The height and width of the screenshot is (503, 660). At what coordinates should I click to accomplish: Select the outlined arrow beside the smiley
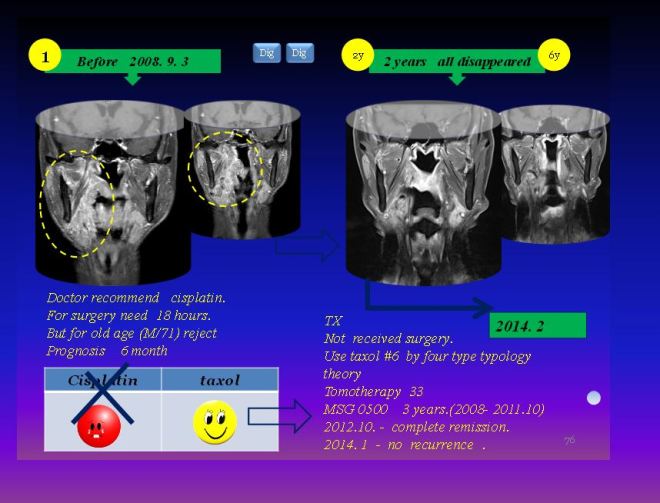[x=279, y=415]
